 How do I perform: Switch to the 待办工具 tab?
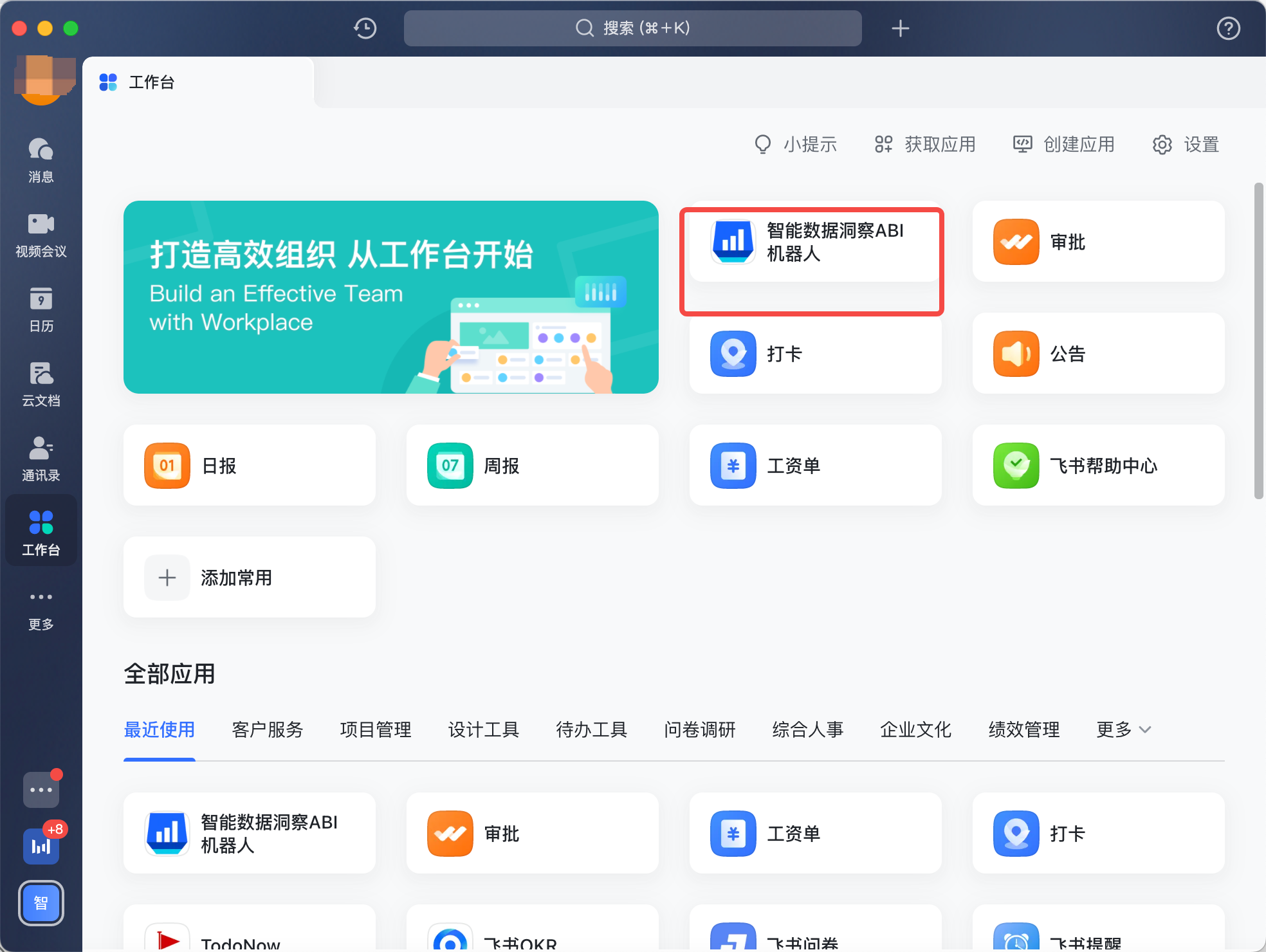(591, 729)
